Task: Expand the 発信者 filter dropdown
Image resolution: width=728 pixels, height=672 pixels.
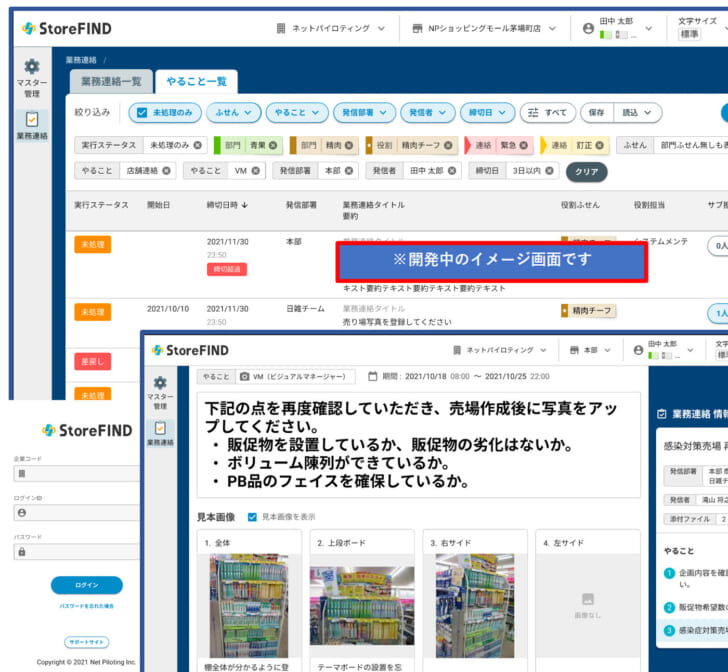Action: point(428,113)
